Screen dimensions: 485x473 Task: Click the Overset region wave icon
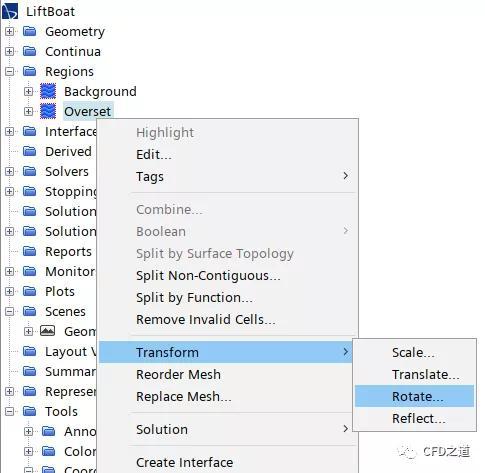tap(48, 111)
